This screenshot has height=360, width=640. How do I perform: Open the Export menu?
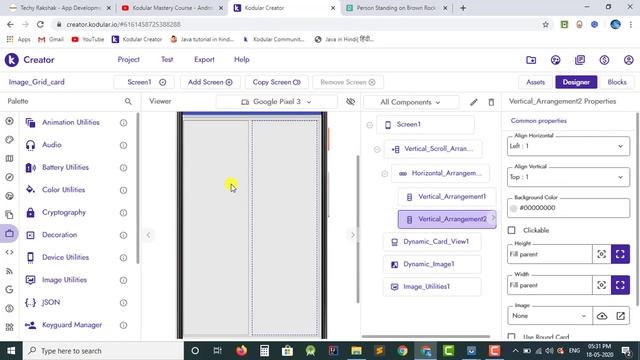tap(204, 60)
